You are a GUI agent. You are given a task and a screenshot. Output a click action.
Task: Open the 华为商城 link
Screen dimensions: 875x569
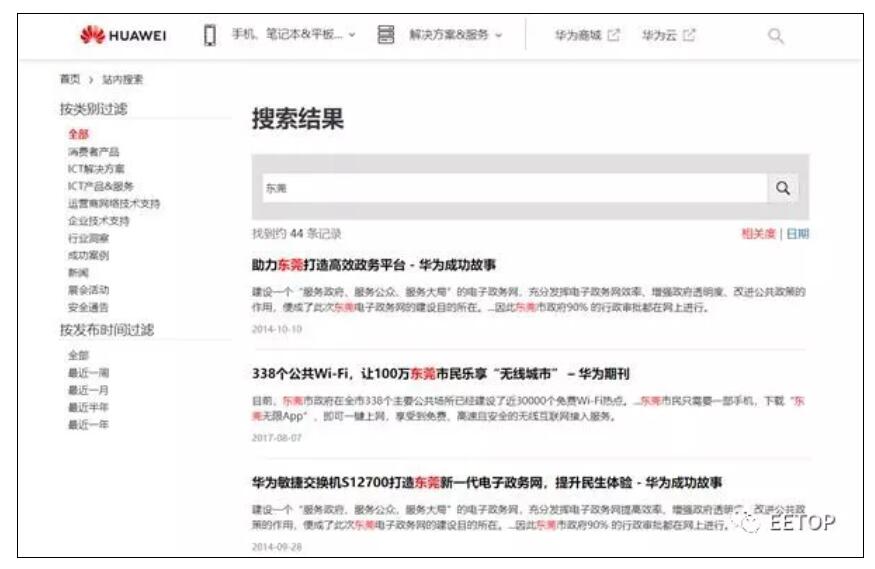[x=578, y=35]
